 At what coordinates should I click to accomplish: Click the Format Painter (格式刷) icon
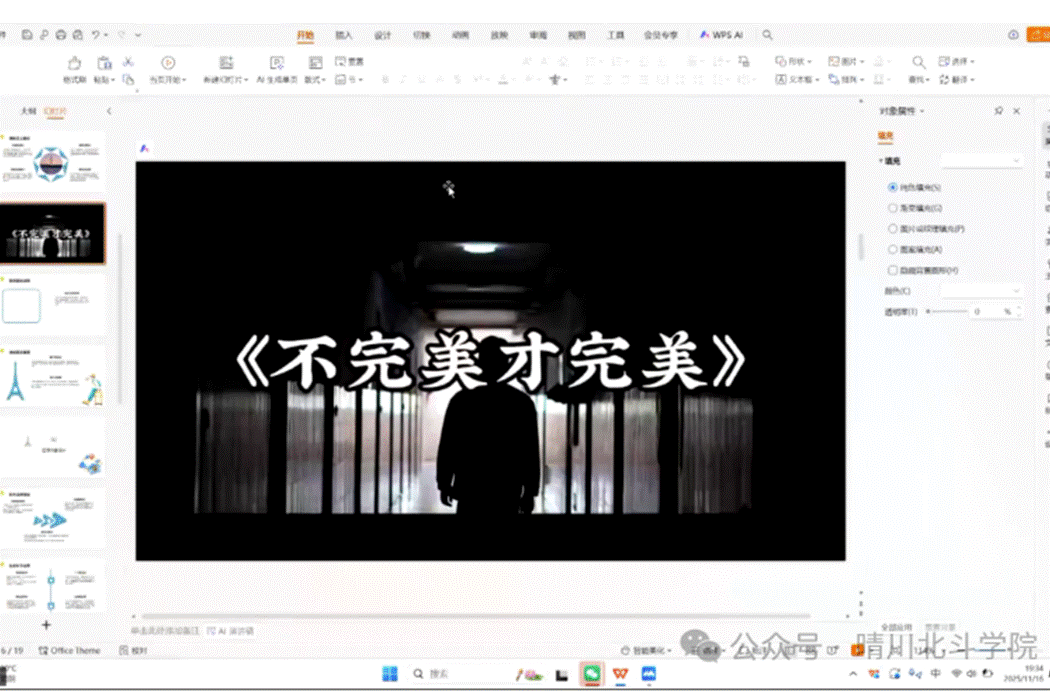coord(74,64)
